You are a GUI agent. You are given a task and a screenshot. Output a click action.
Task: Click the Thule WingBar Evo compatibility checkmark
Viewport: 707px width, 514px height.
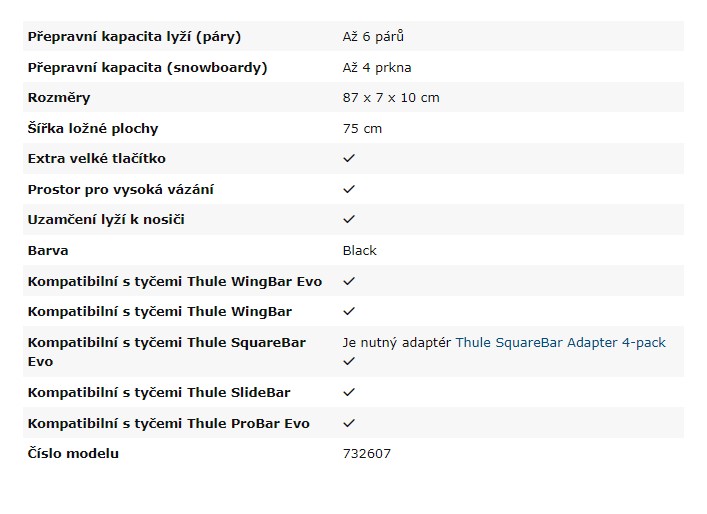click(x=349, y=281)
